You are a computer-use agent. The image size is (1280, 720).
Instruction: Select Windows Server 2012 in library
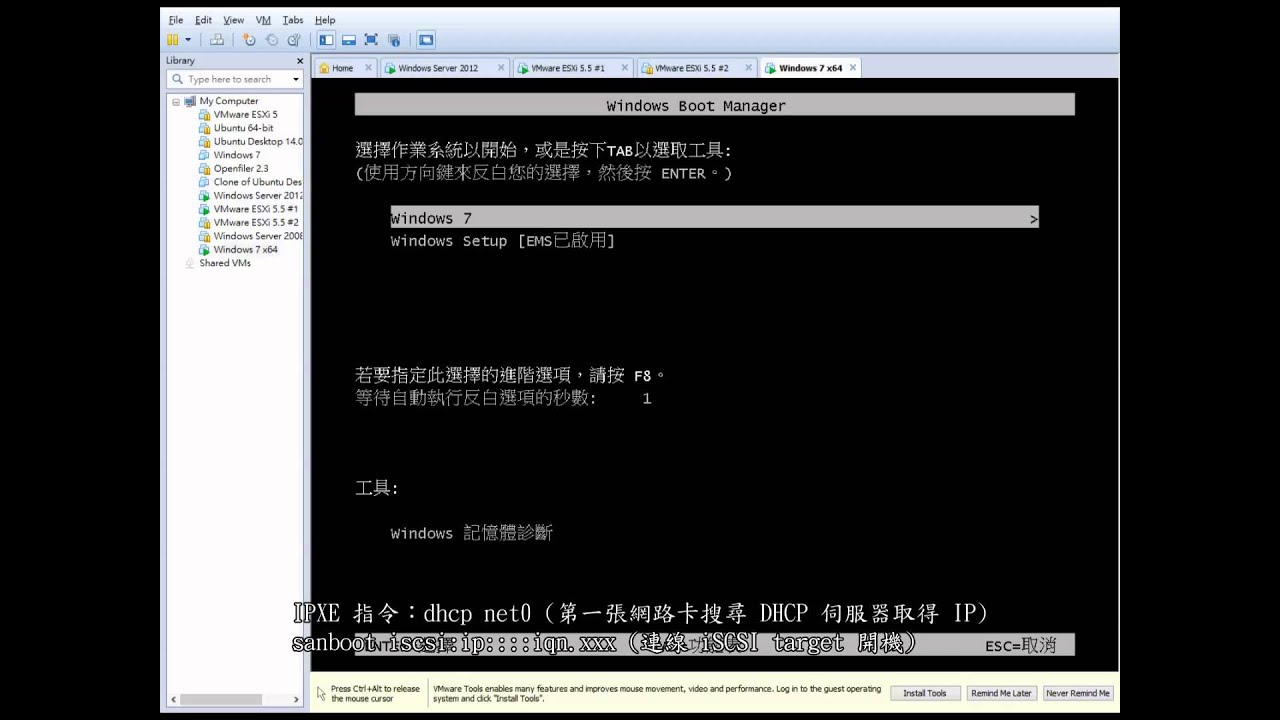click(x=250, y=196)
